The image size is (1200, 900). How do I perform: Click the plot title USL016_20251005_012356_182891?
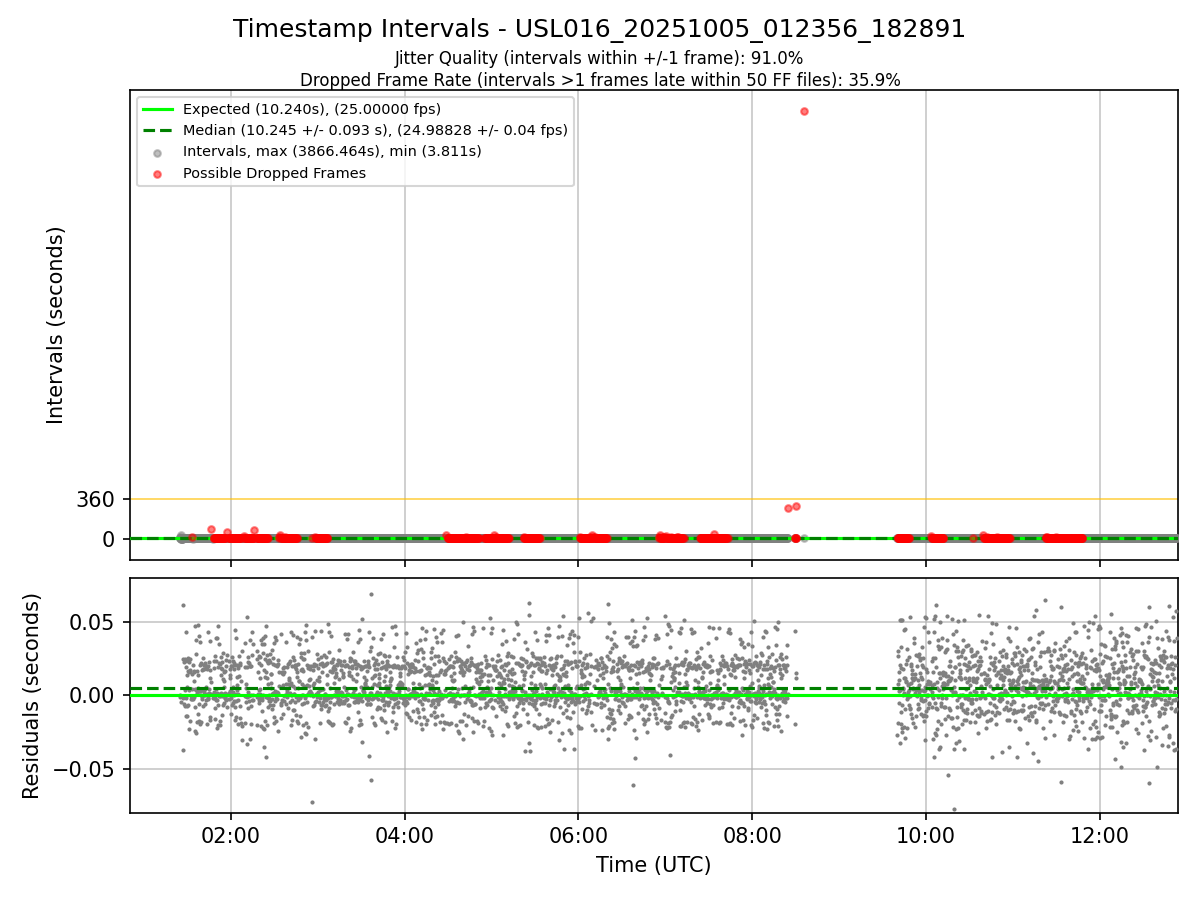(x=600, y=29)
